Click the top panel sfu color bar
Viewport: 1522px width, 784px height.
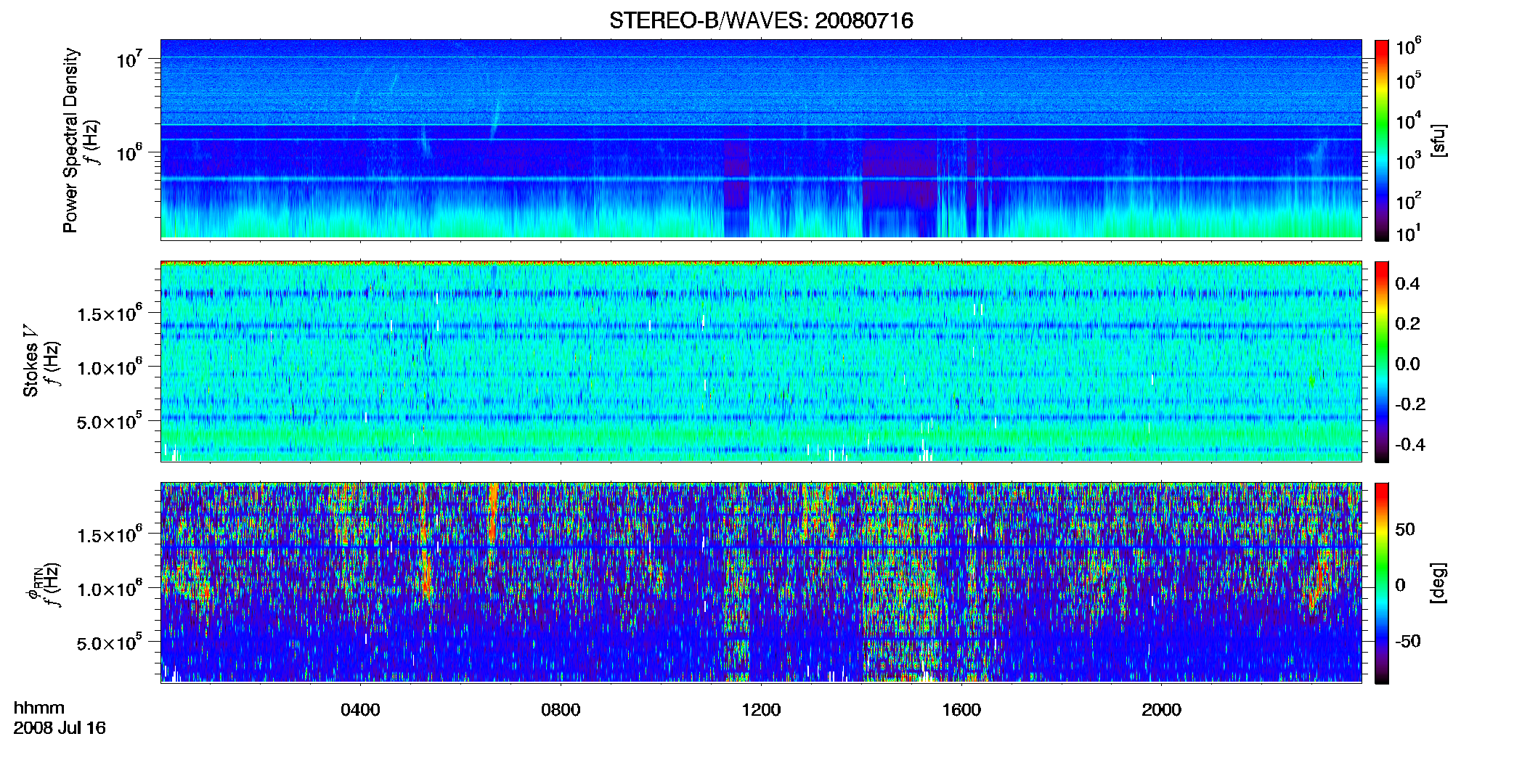point(1382,140)
